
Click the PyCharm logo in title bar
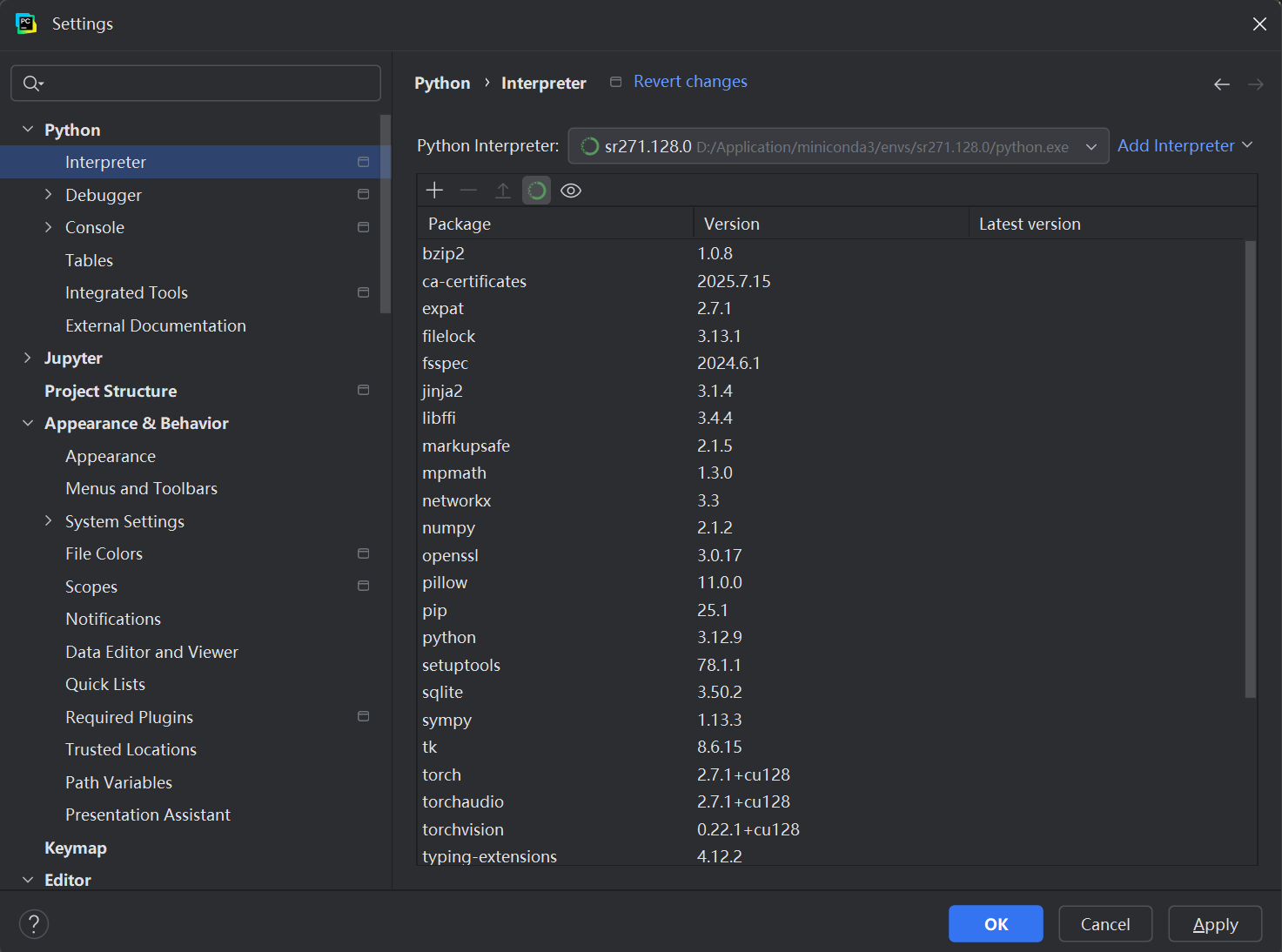(26, 23)
